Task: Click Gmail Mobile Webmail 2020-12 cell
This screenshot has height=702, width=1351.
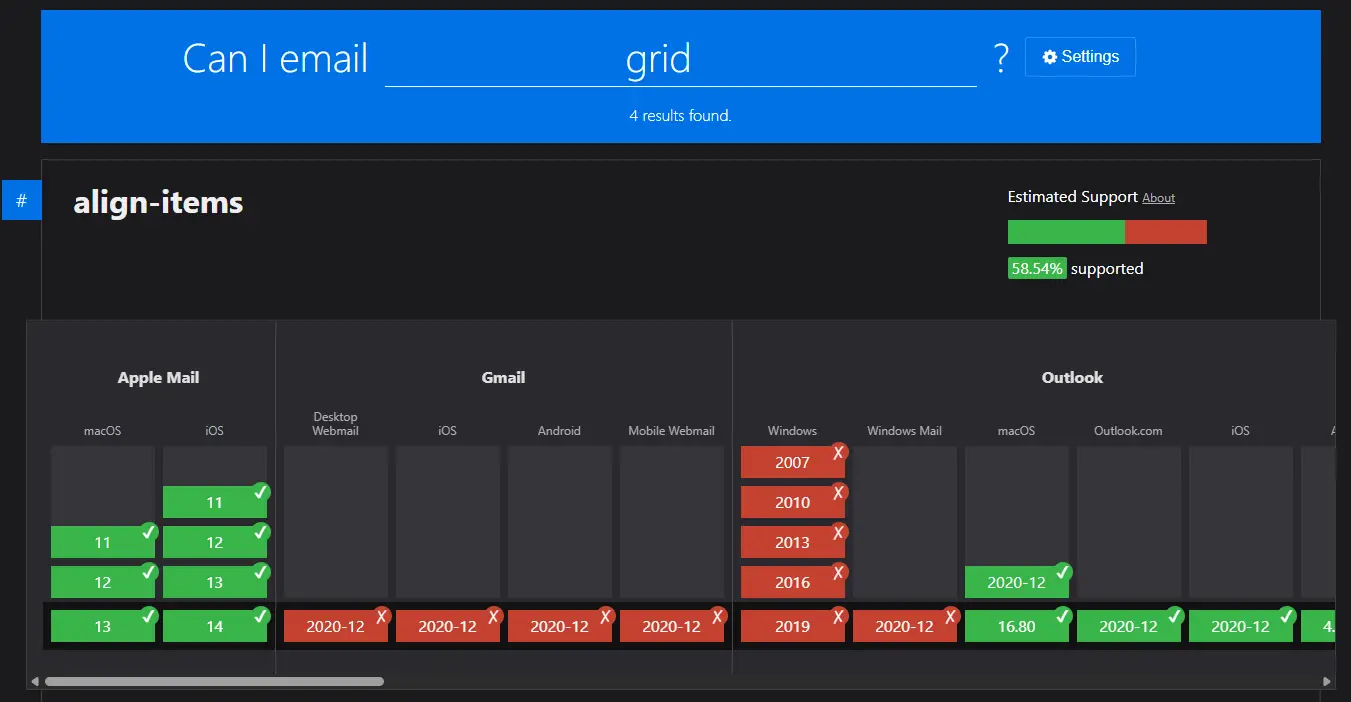Action: coord(672,626)
